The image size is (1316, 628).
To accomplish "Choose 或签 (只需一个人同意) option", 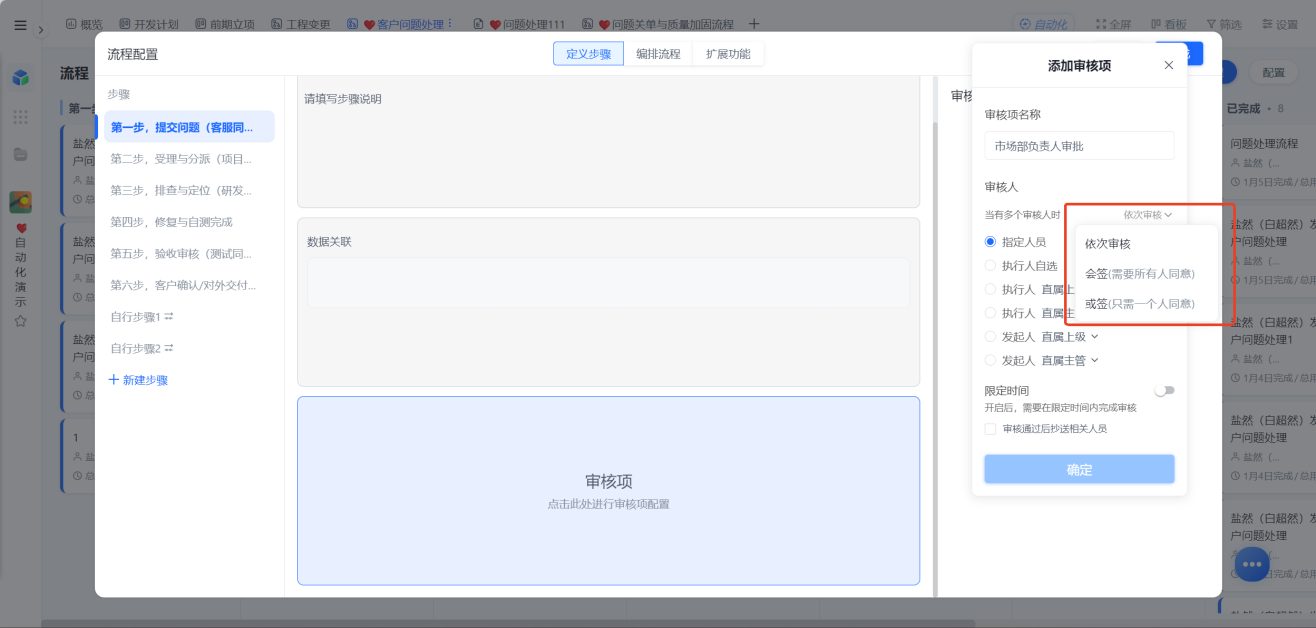I will (x=1146, y=303).
